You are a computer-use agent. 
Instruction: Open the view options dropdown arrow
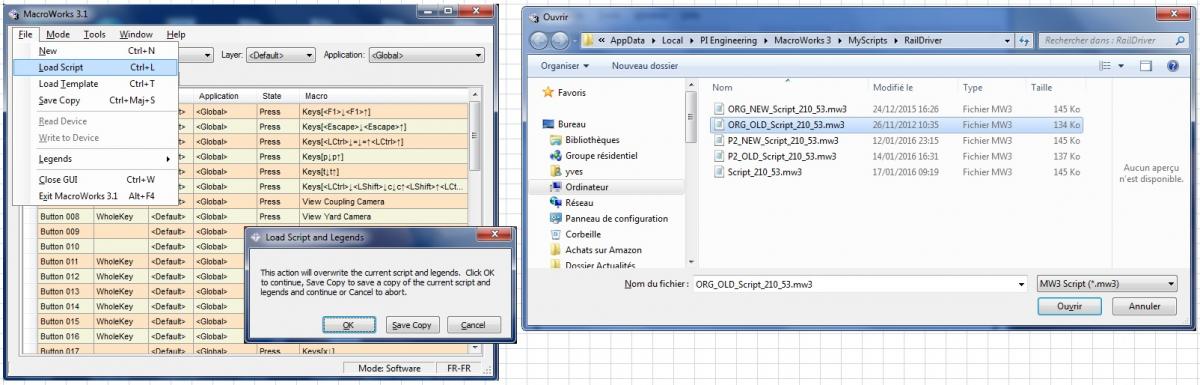point(1122,66)
